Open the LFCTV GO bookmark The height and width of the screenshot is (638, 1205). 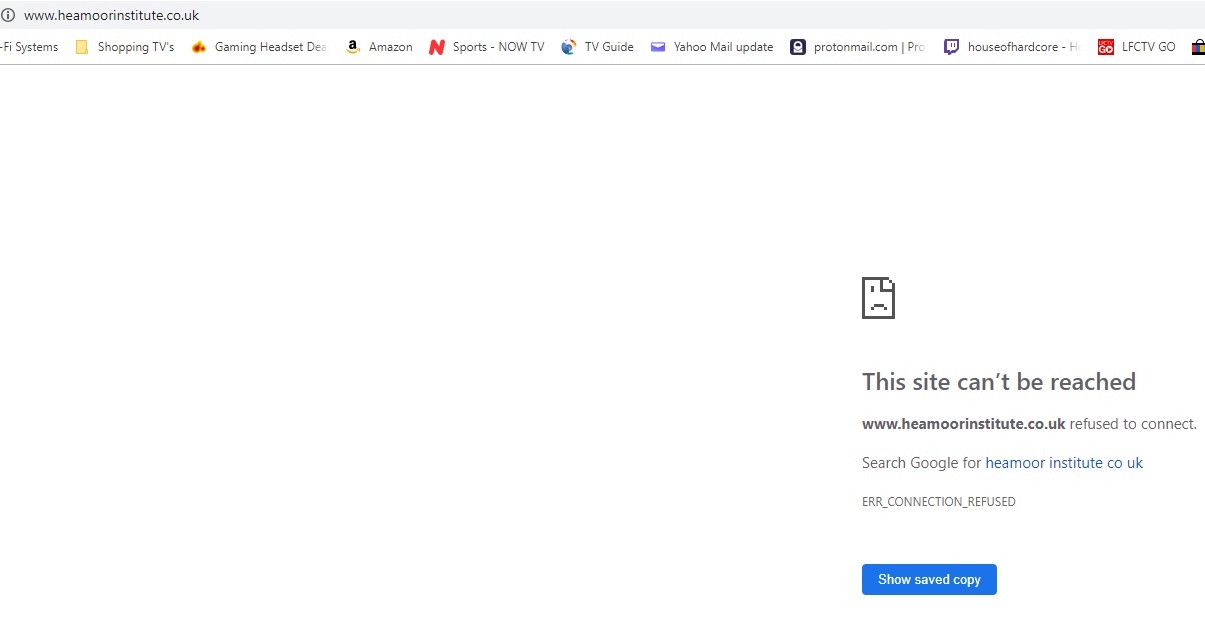(1137, 47)
